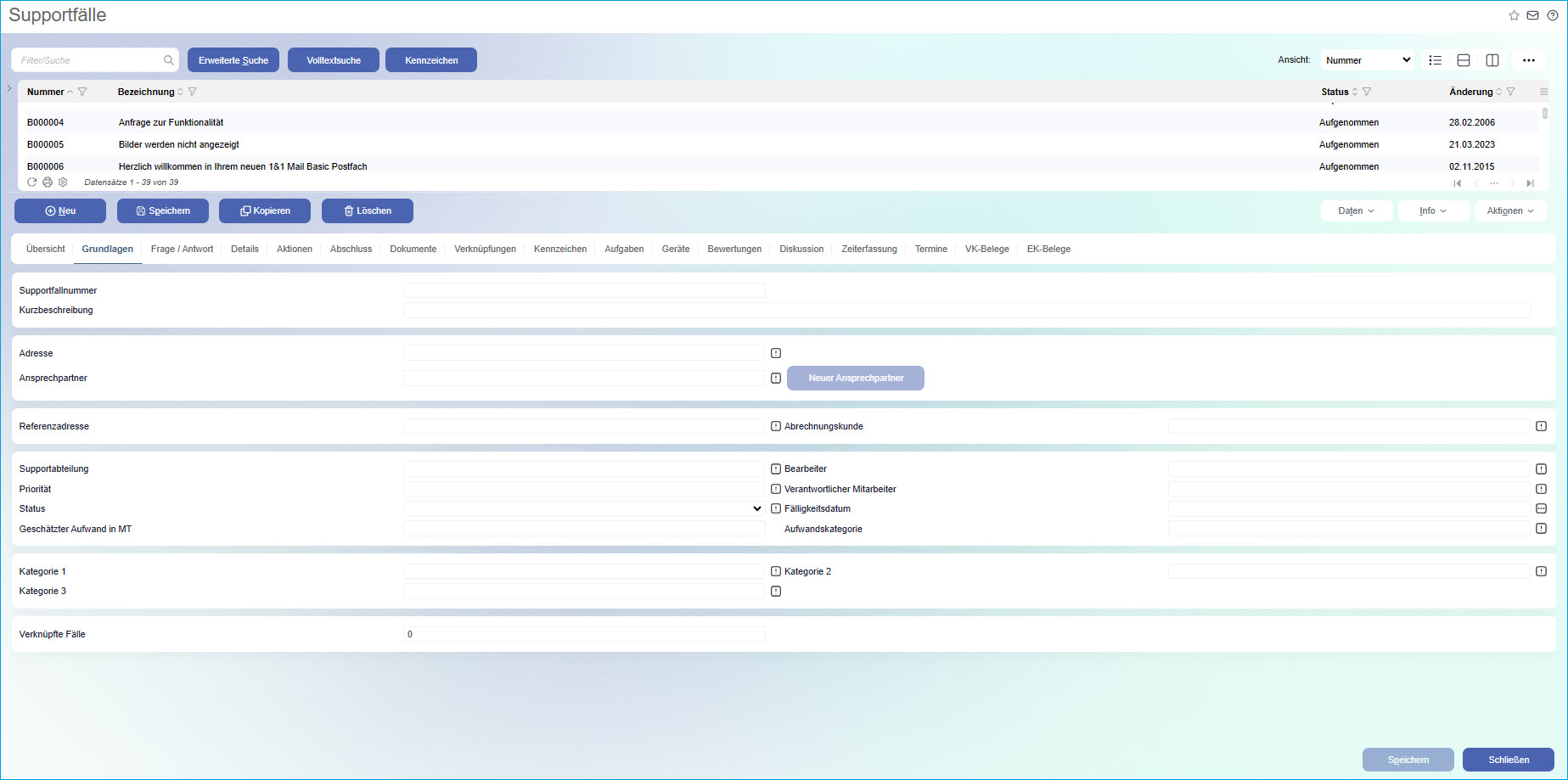Open the Ansicht dropdown showing Nummer
Viewport: 1568px width, 780px height.
(1367, 60)
